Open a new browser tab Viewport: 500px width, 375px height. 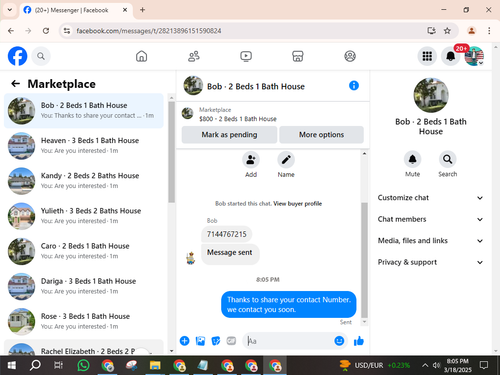[142, 10]
